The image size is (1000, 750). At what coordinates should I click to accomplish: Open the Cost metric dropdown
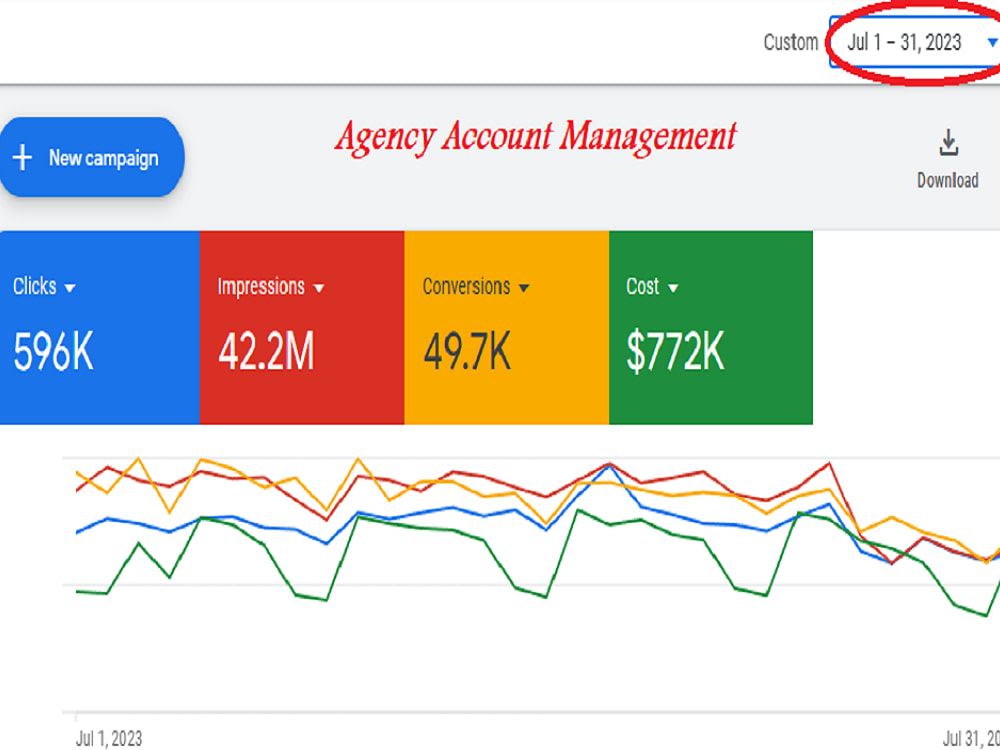[x=652, y=287]
